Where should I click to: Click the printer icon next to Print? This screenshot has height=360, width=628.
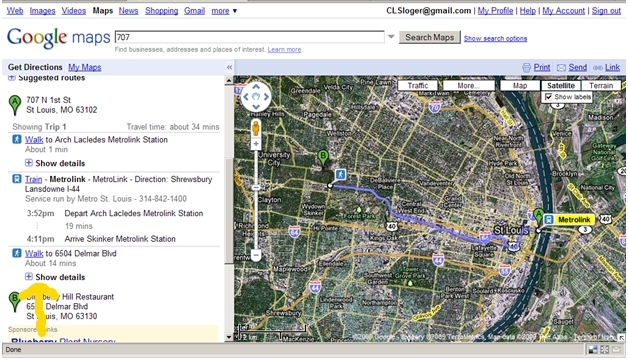pos(526,68)
